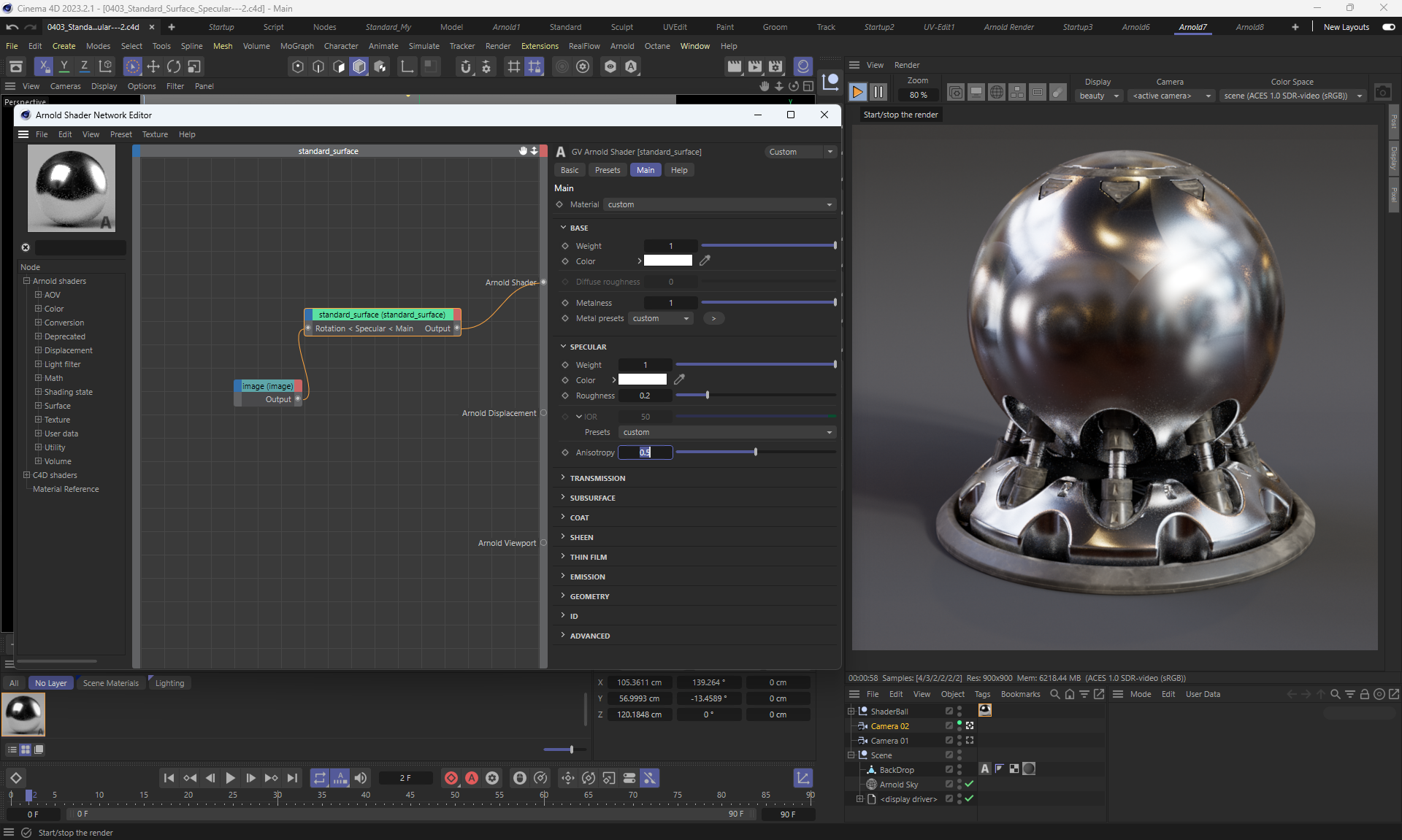Select the Rotate tool in toolbar
Screen dimensions: 1402x840
[174, 66]
